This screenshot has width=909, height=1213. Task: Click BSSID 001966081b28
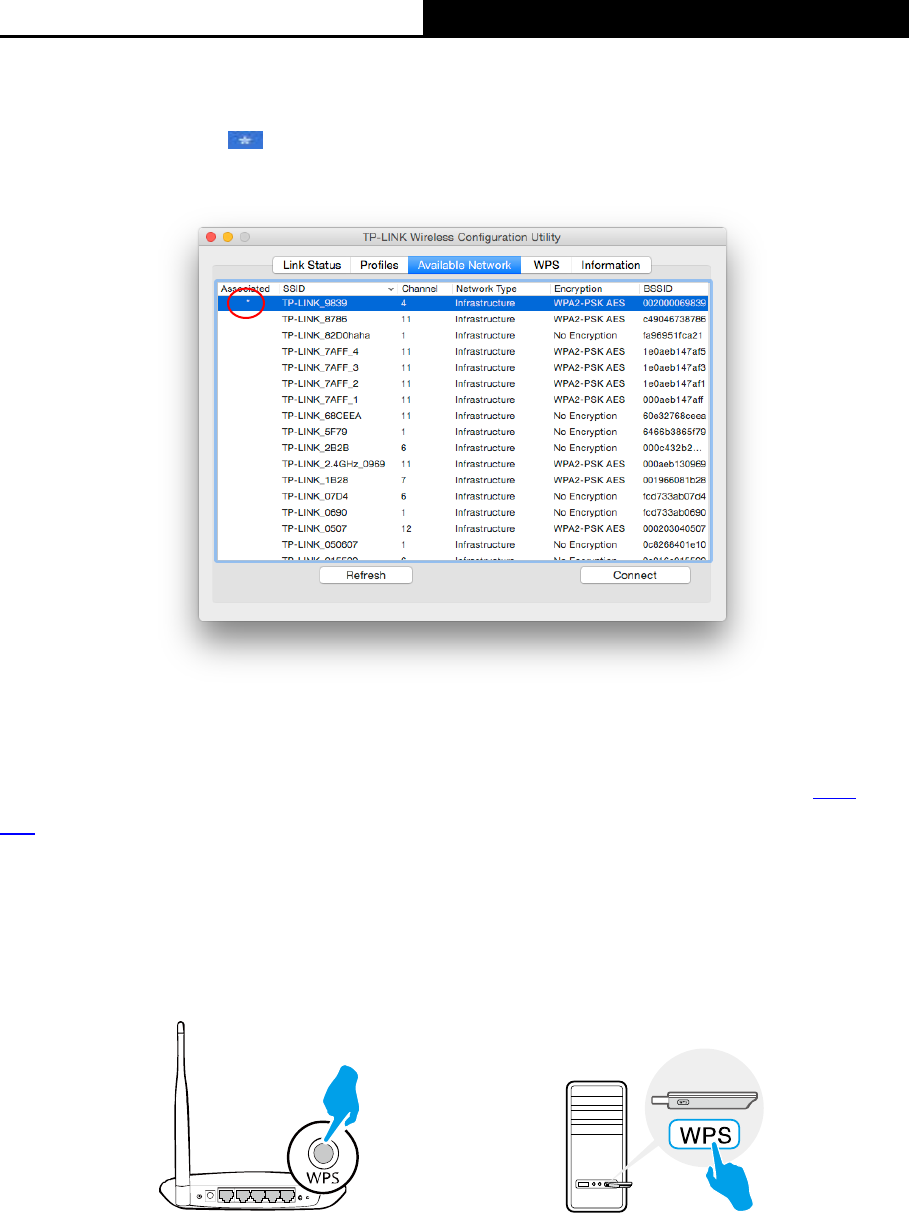(x=675, y=480)
